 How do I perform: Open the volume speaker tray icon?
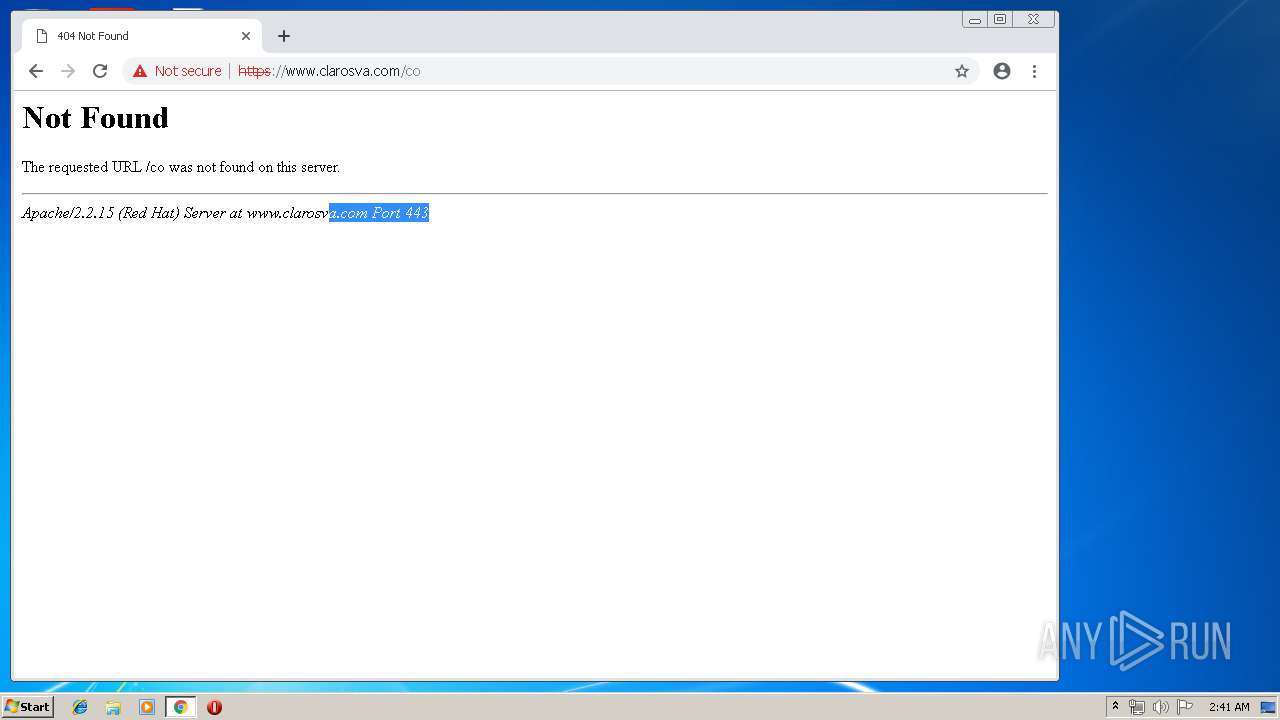click(x=1160, y=707)
